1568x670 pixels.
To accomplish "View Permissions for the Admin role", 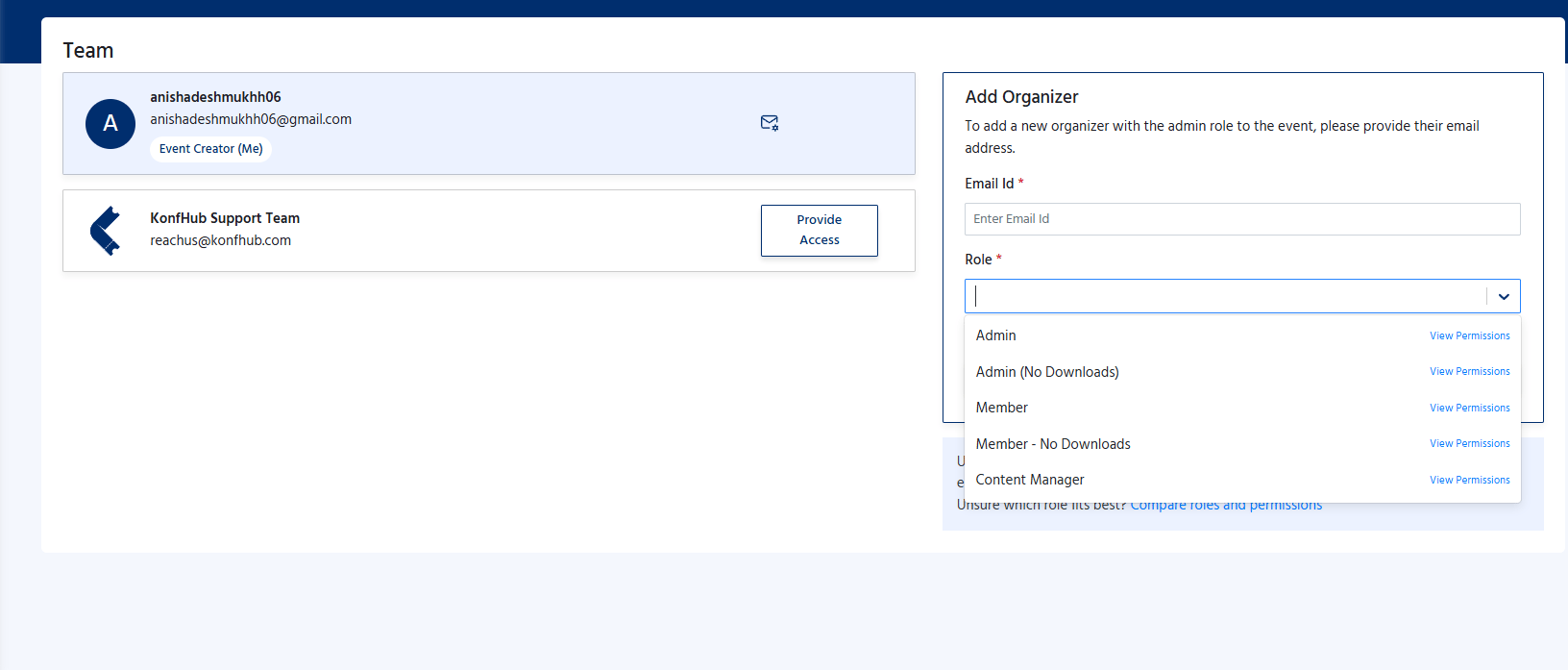I will pos(1469,335).
